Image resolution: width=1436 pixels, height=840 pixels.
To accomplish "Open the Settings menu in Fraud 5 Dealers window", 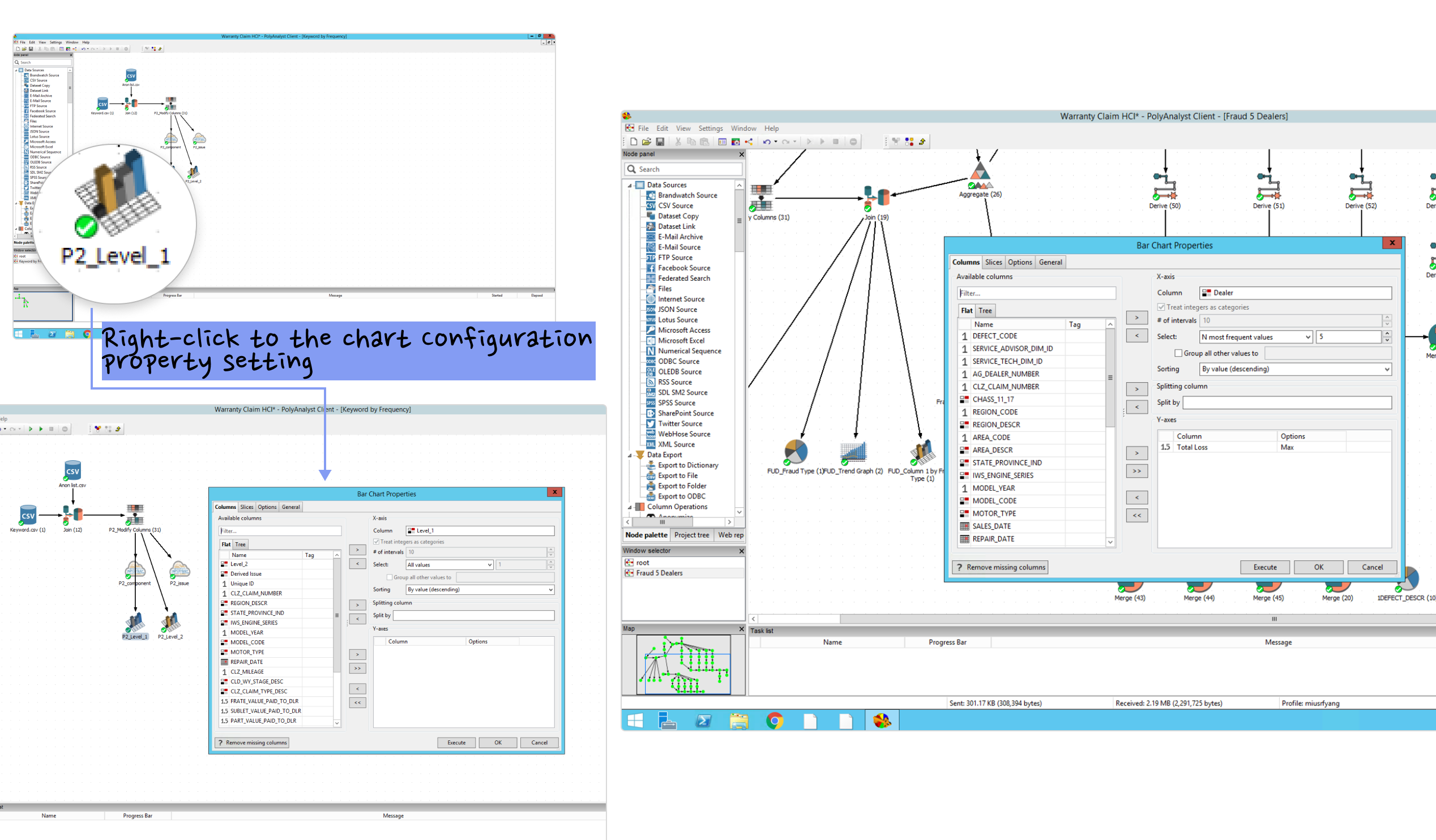I will pyautogui.click(x=710, y=128).
